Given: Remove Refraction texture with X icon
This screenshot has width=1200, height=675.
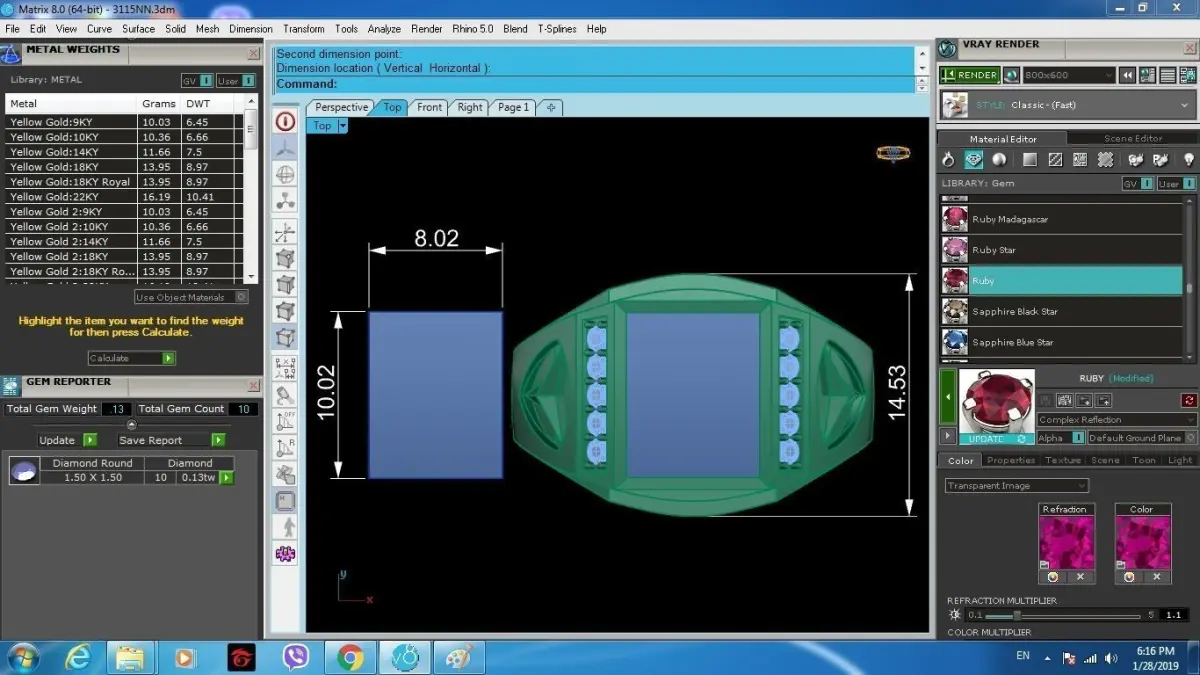Looking at the screenshot, I should (1080, 577).
